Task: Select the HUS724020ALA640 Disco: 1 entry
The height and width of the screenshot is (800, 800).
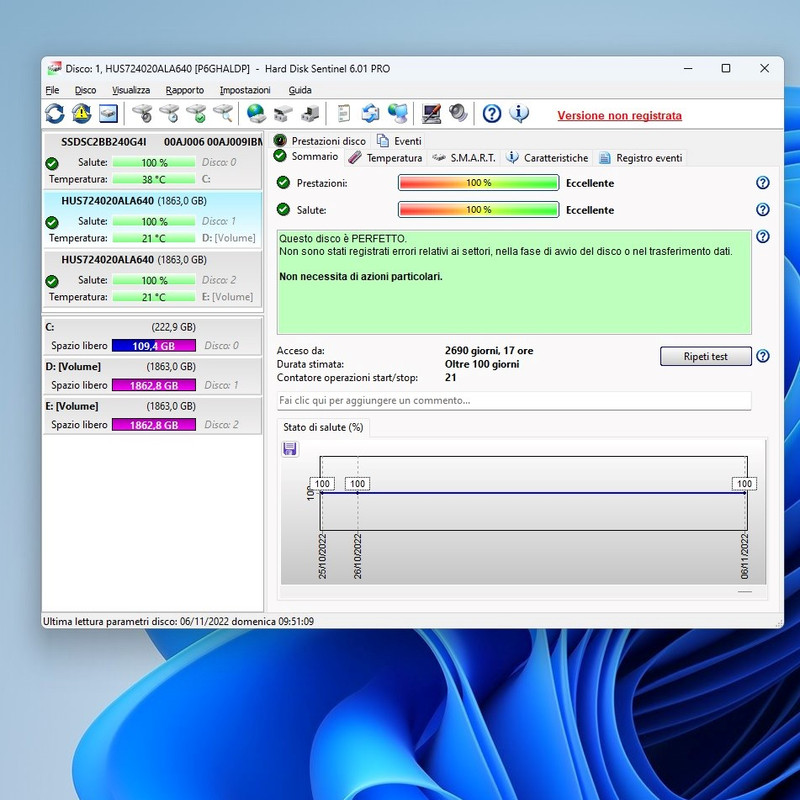Action: pyautogui.click(x=152, y=220)
